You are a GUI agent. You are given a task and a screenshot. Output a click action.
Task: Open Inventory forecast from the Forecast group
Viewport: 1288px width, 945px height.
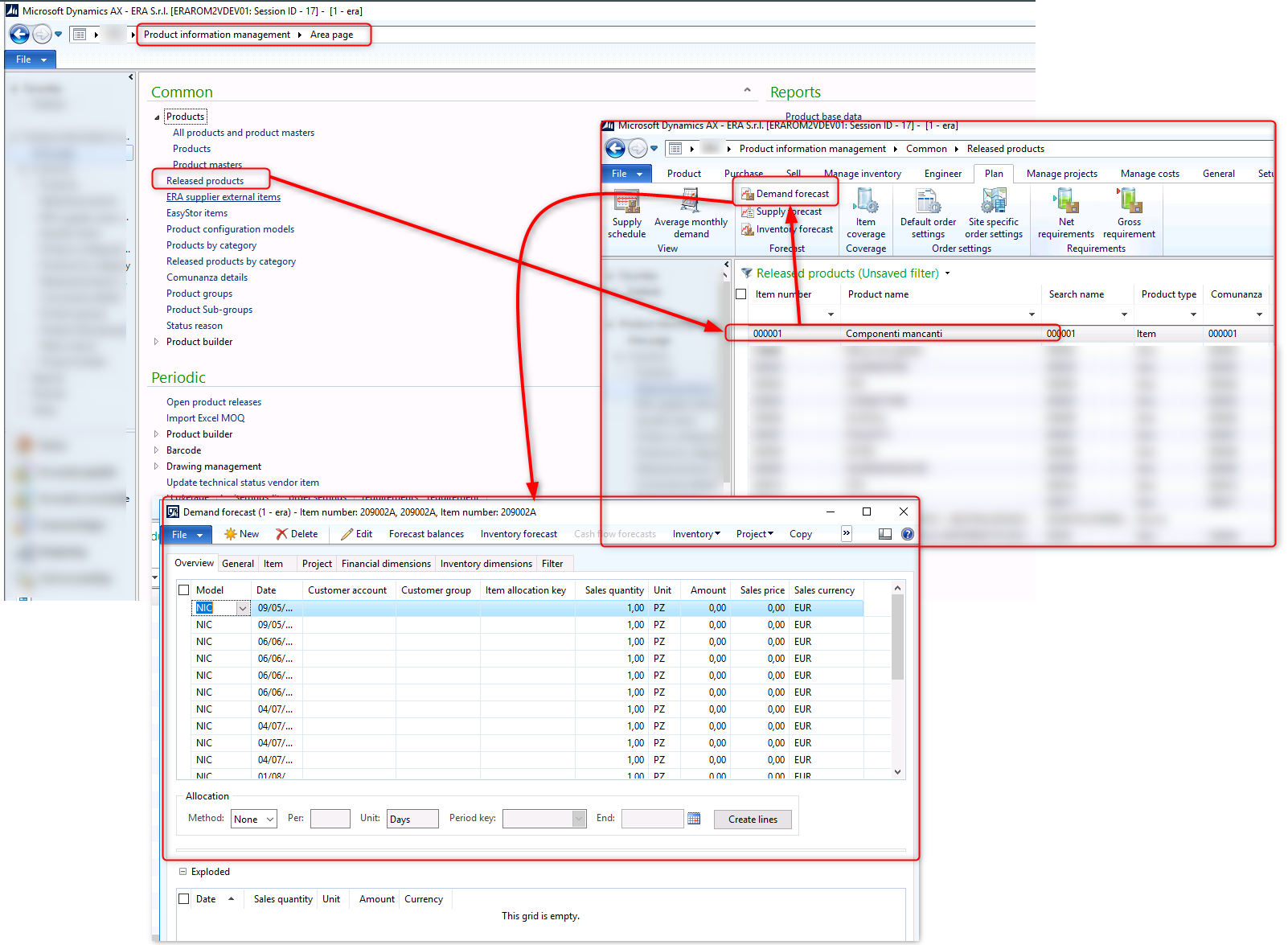point(793,229)
